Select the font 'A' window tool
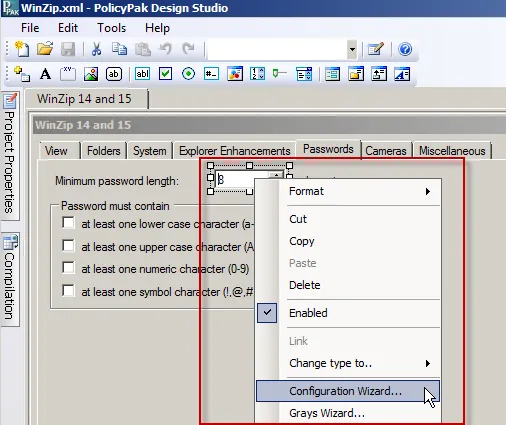 [x=402, y=74]
